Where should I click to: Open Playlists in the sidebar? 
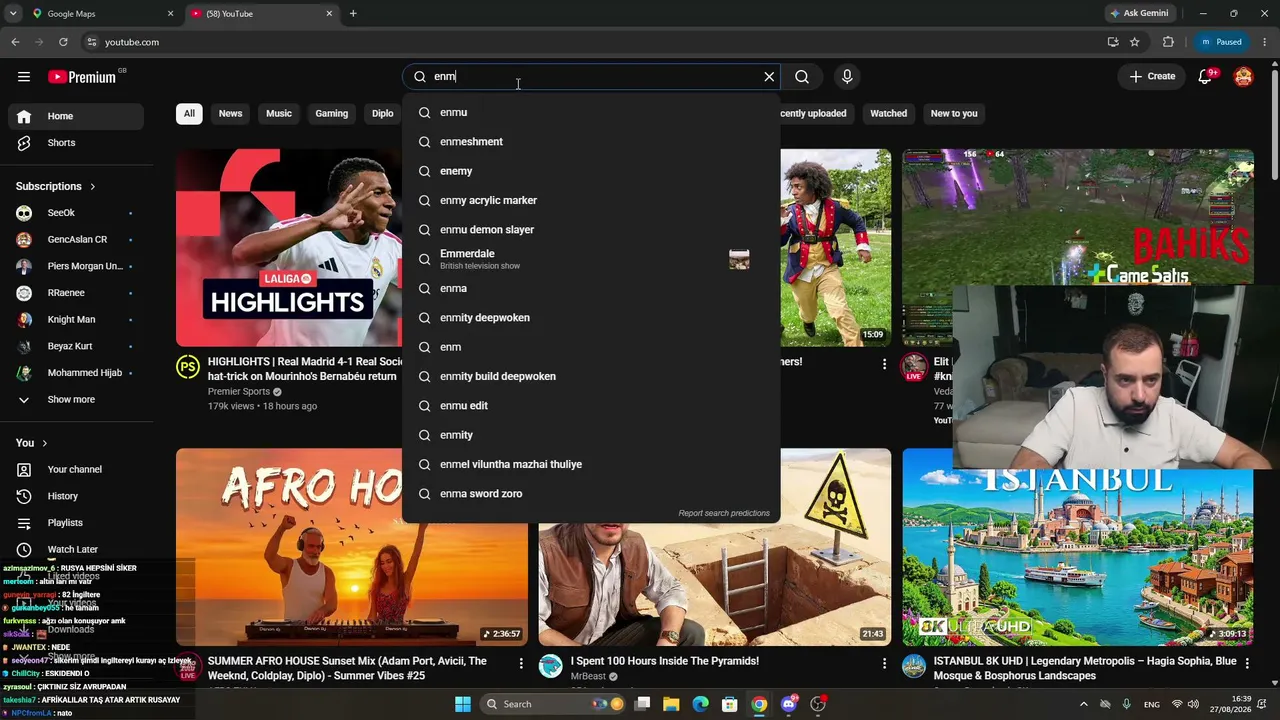pos(76,523)
